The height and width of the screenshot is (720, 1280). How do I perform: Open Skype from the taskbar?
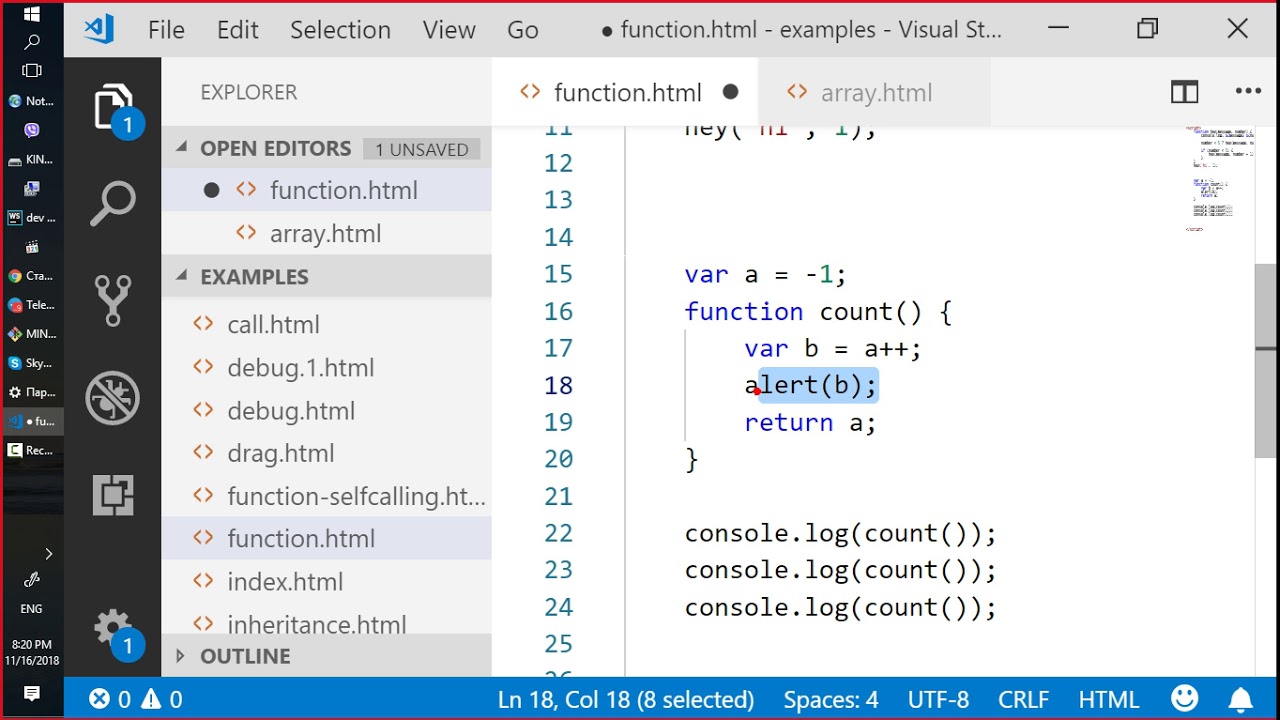[31, 363]
